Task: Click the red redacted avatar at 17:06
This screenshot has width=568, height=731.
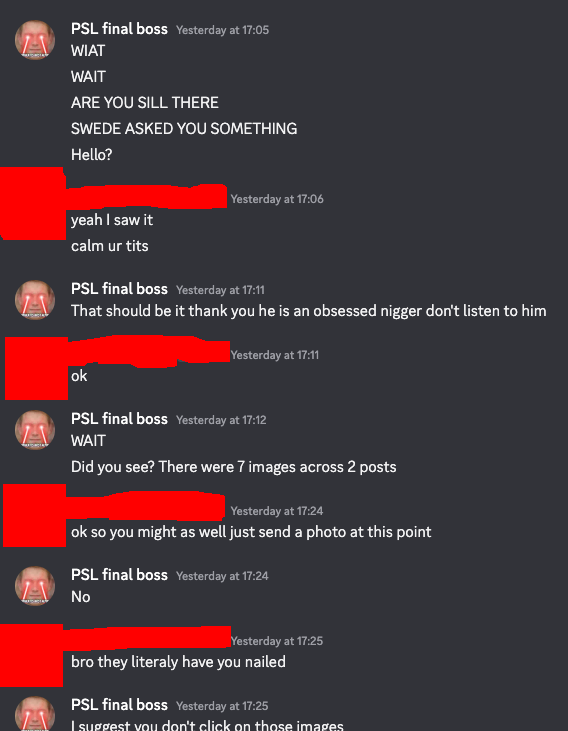Action: 33,204
